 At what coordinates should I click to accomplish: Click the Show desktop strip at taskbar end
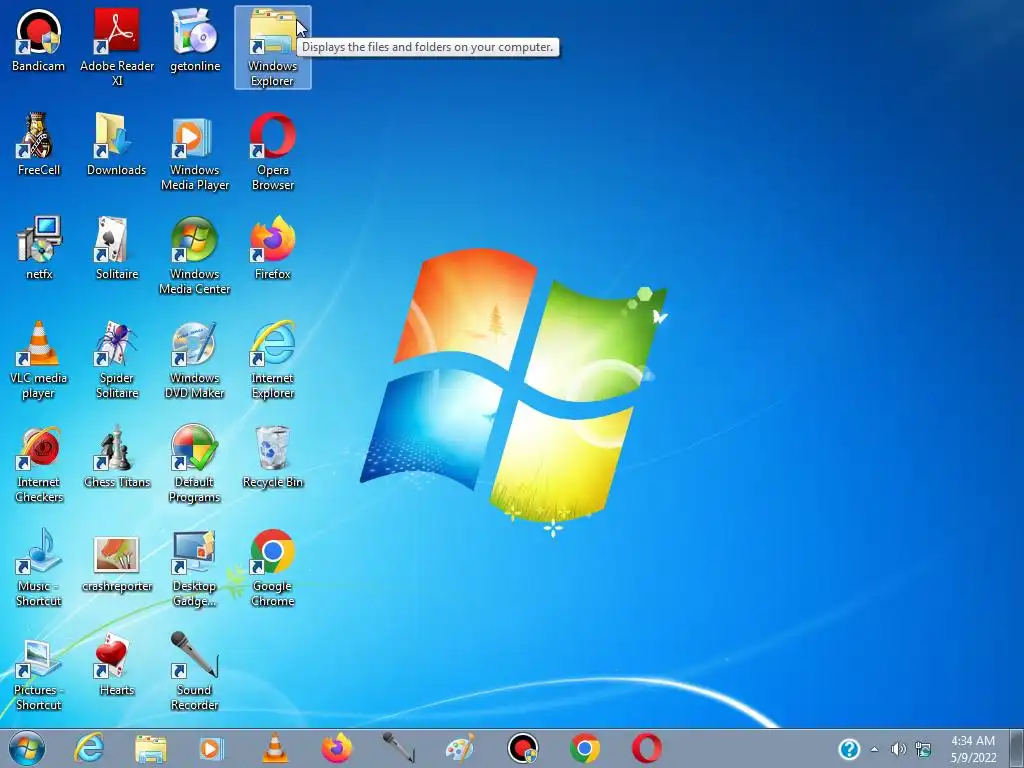click(1016, 748)
